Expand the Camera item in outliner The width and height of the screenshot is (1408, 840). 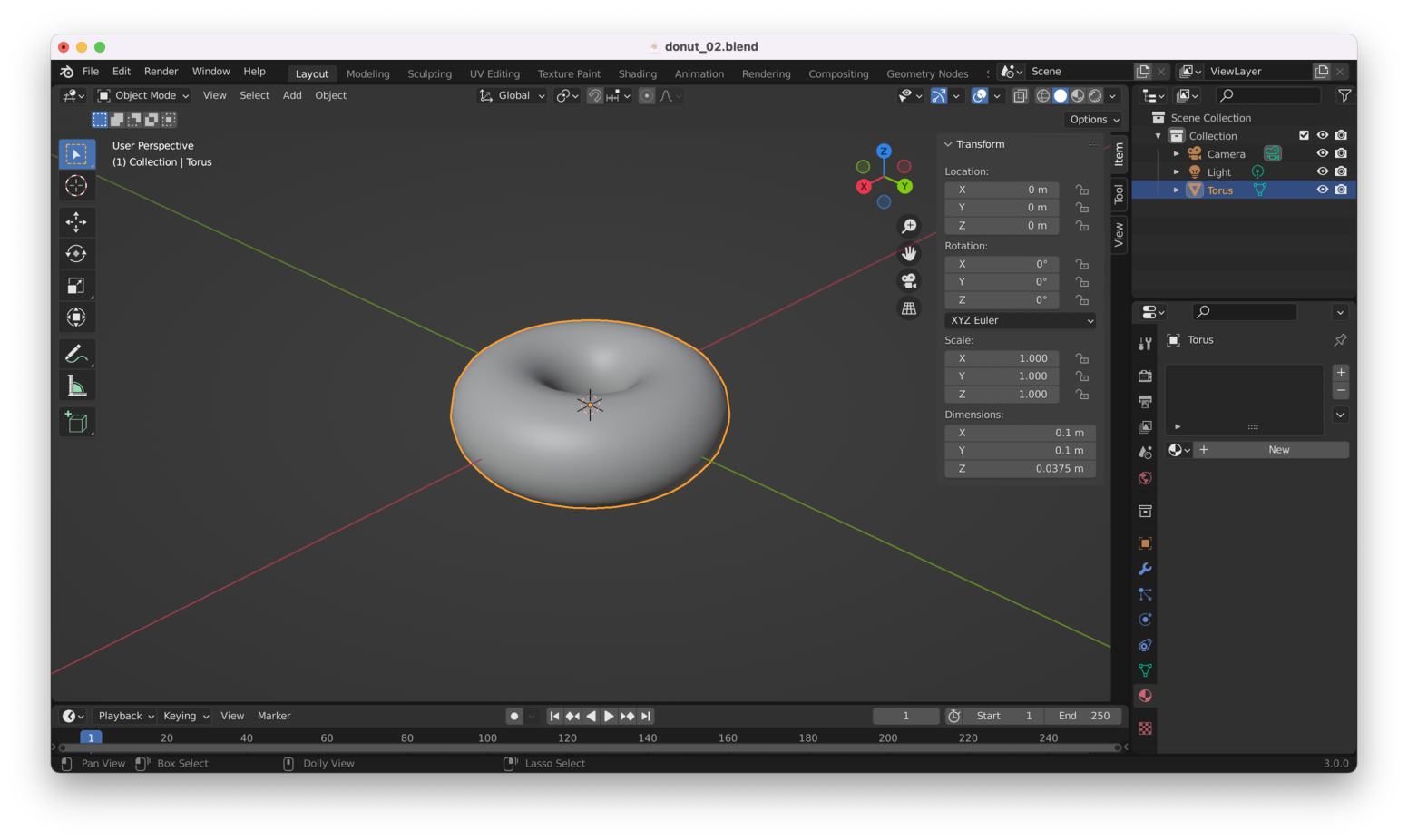coord(1177,154)
